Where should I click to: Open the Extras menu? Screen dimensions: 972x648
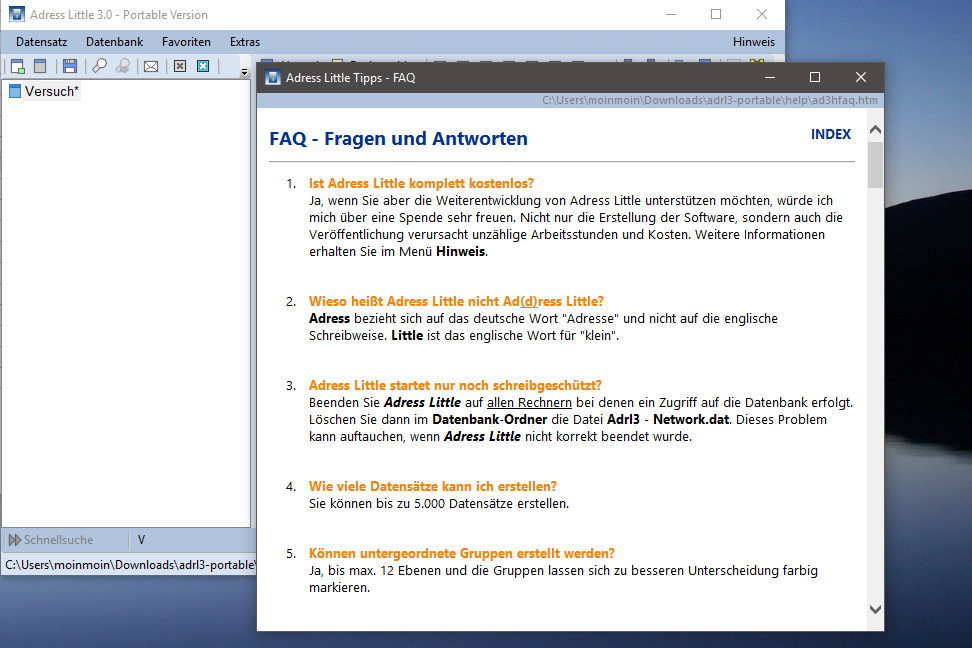tap(245, 42)
